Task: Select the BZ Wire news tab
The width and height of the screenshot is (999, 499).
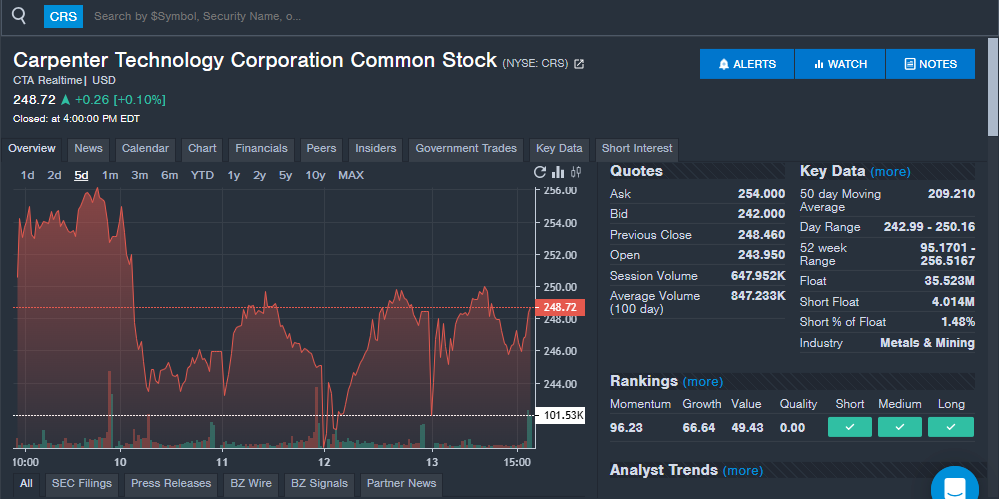Action: point(251,484)
